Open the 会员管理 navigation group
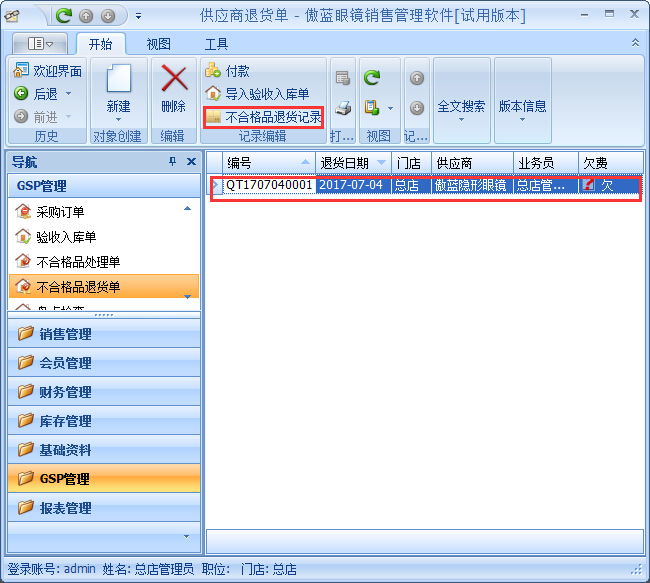Image resolution: width=650 pixels, height=583 pixels. point(104,363)
